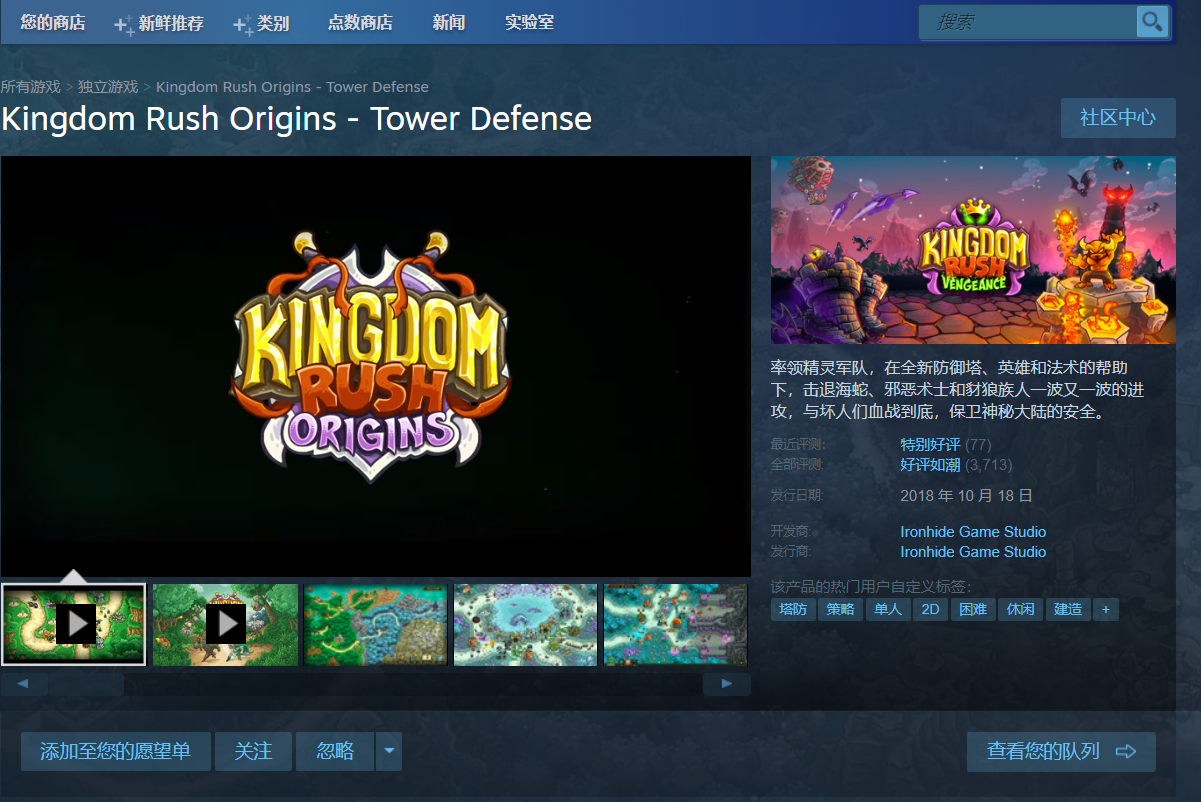Click the Kingdom Rush Origins breadcrumb link
Image resolution: width=1201 pixels, height=802 pixels.
pyautogui.click(x=292, y=87)
